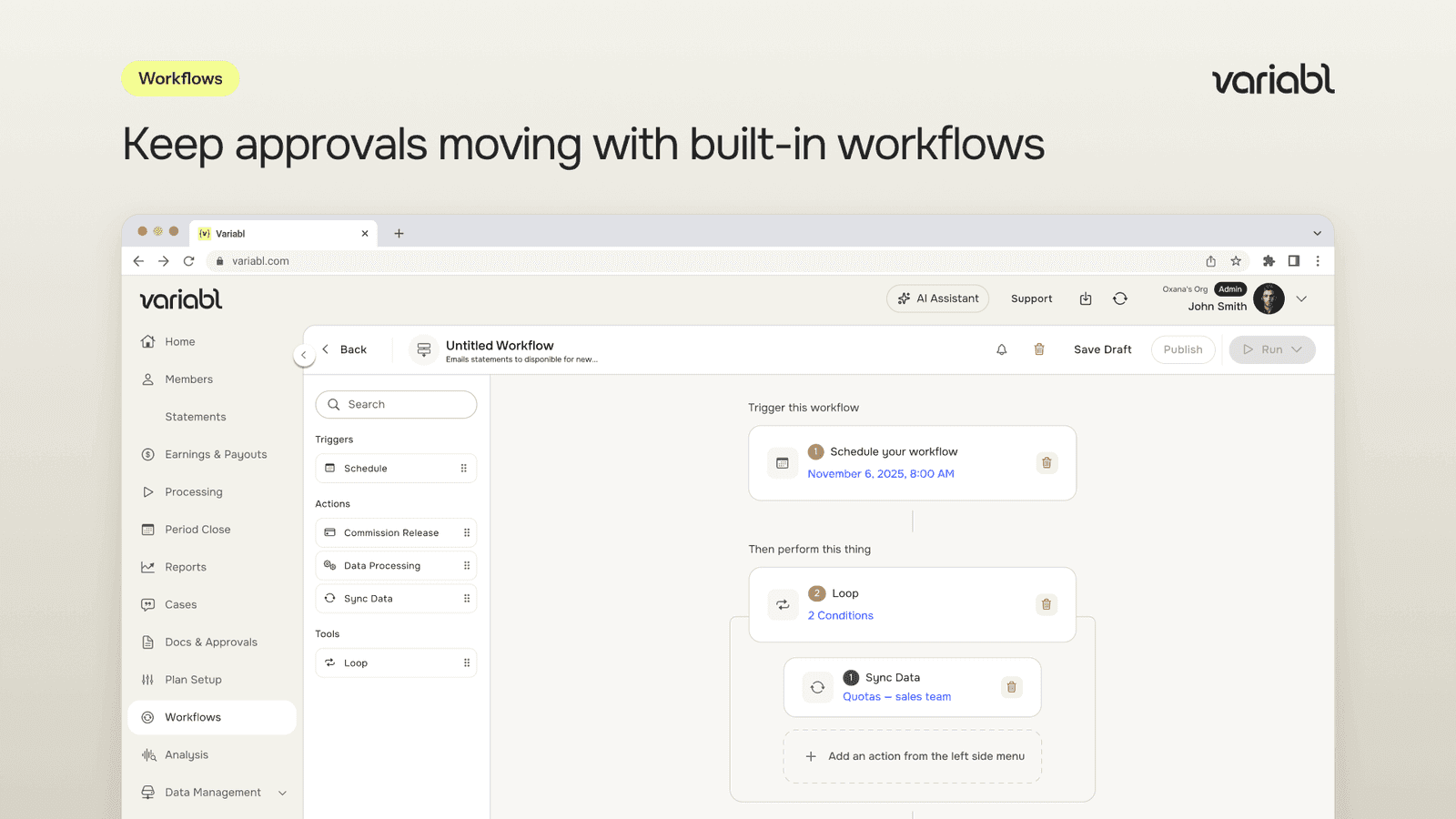Expand browser tab search chevron
This screenshot has width=1456, height=819.
(1317, 233)
